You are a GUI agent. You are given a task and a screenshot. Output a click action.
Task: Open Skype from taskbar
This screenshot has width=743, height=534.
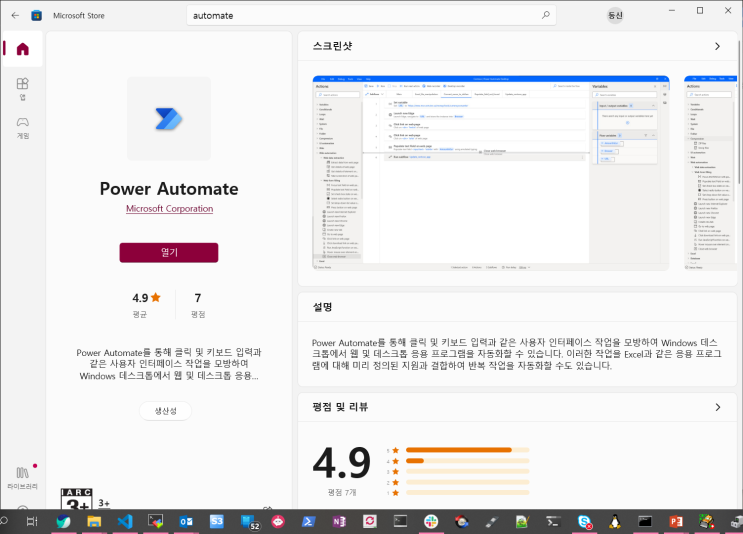point(585,522)
